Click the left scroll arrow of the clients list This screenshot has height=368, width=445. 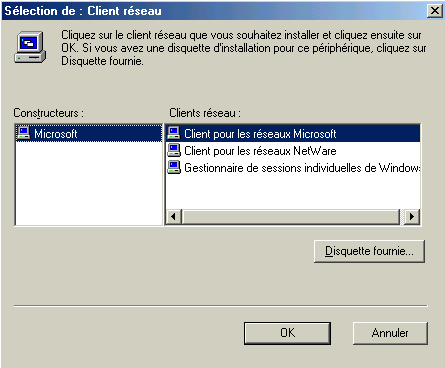click(174, 217)
